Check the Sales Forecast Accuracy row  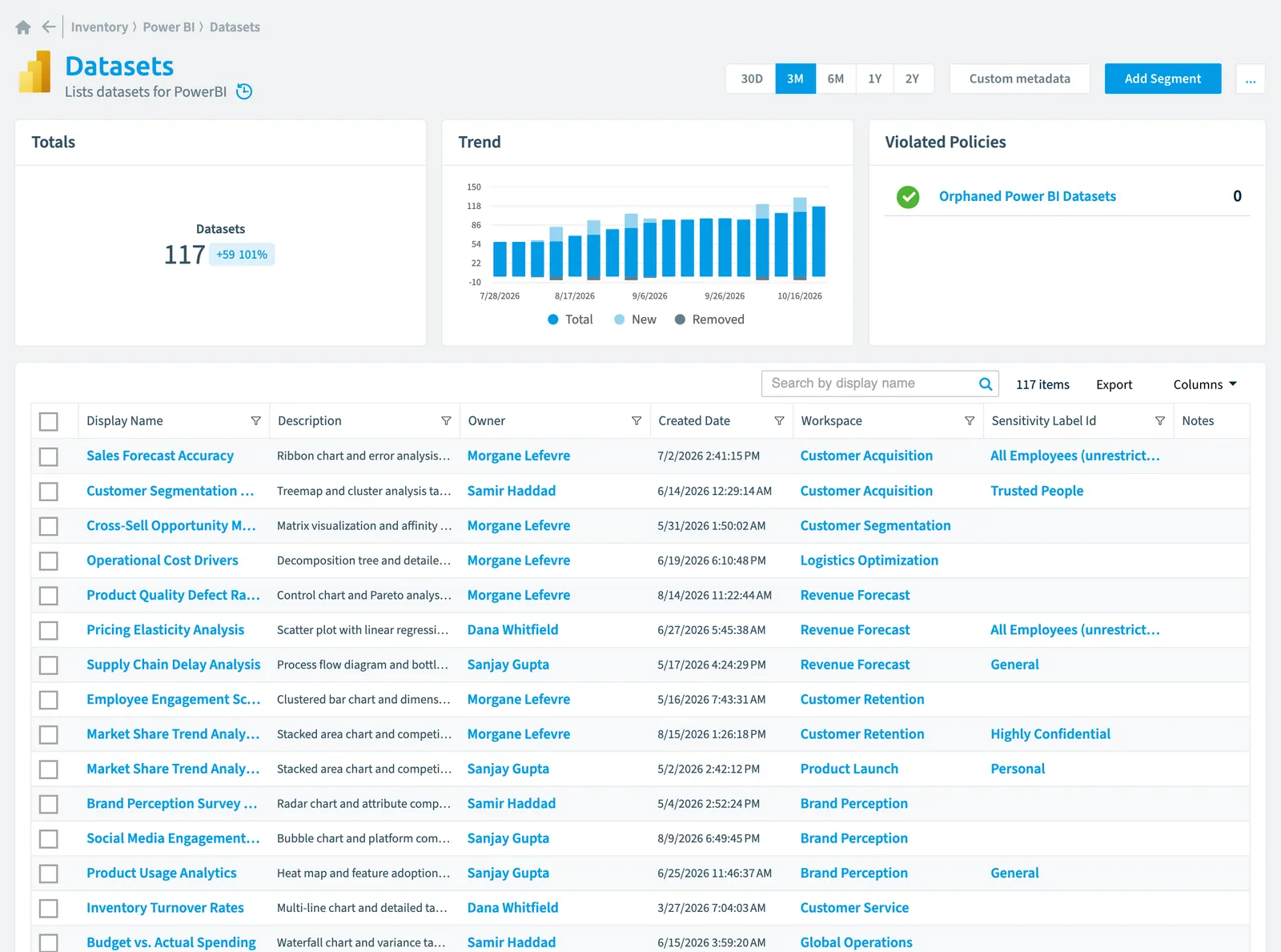coord(49,456)
